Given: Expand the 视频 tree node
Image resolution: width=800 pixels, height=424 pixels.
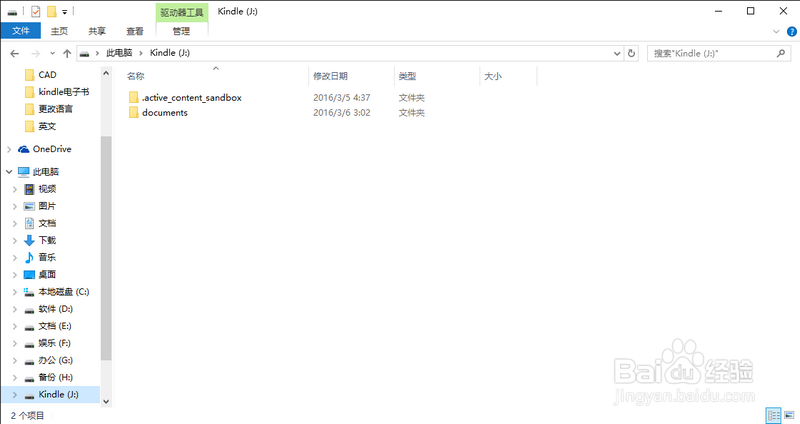Looking at the screenshot, I should 15,189.
